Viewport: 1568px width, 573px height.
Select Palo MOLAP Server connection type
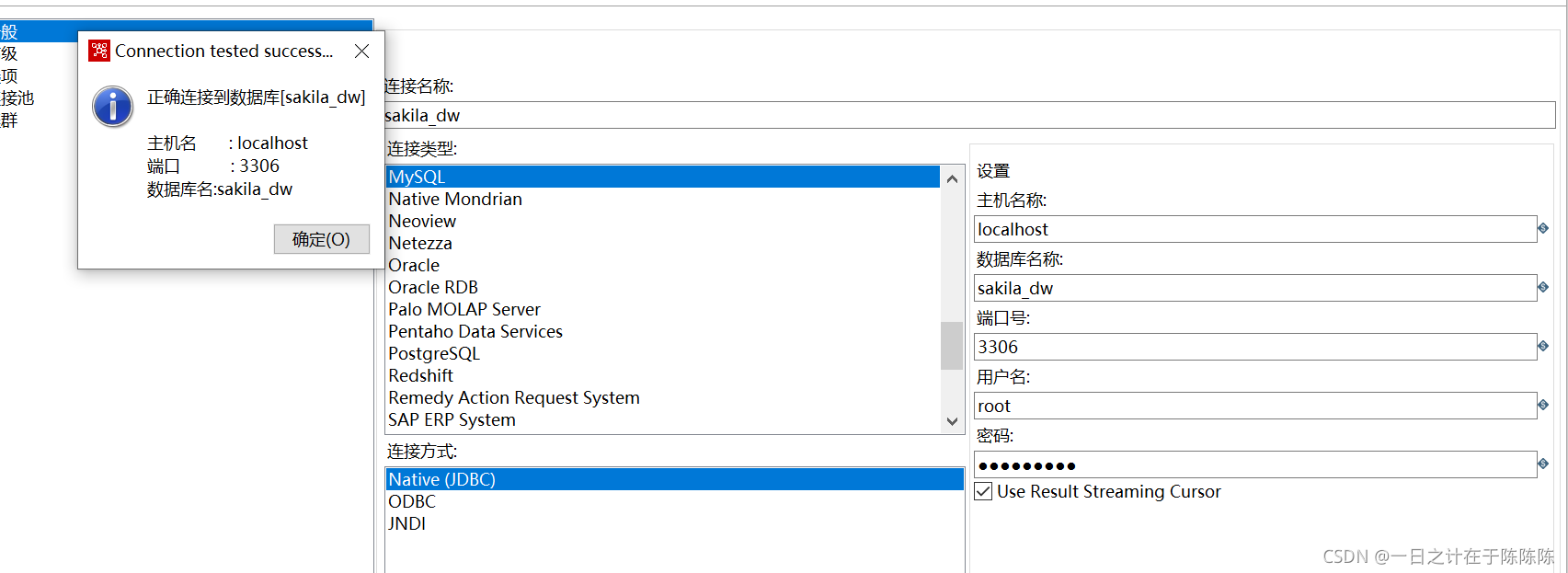click(662, 309)
